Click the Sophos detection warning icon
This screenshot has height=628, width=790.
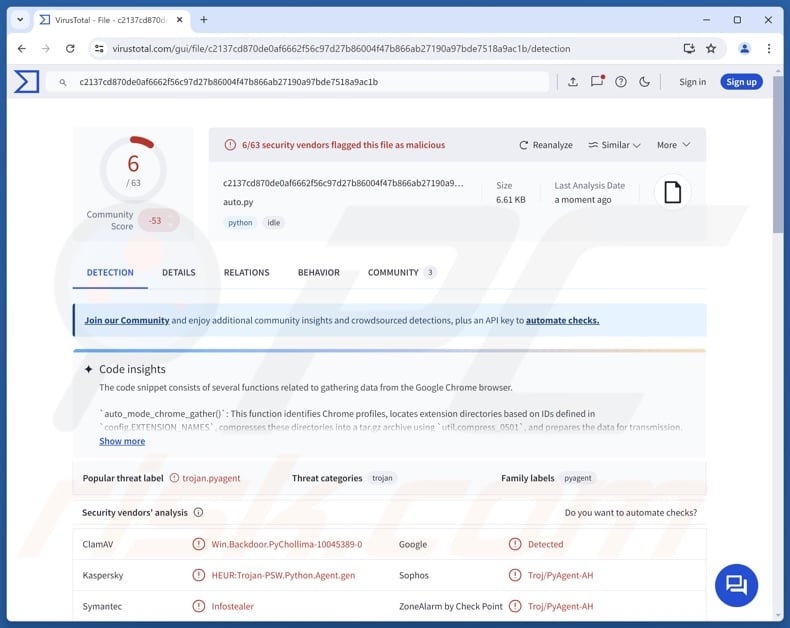(515, 575)
